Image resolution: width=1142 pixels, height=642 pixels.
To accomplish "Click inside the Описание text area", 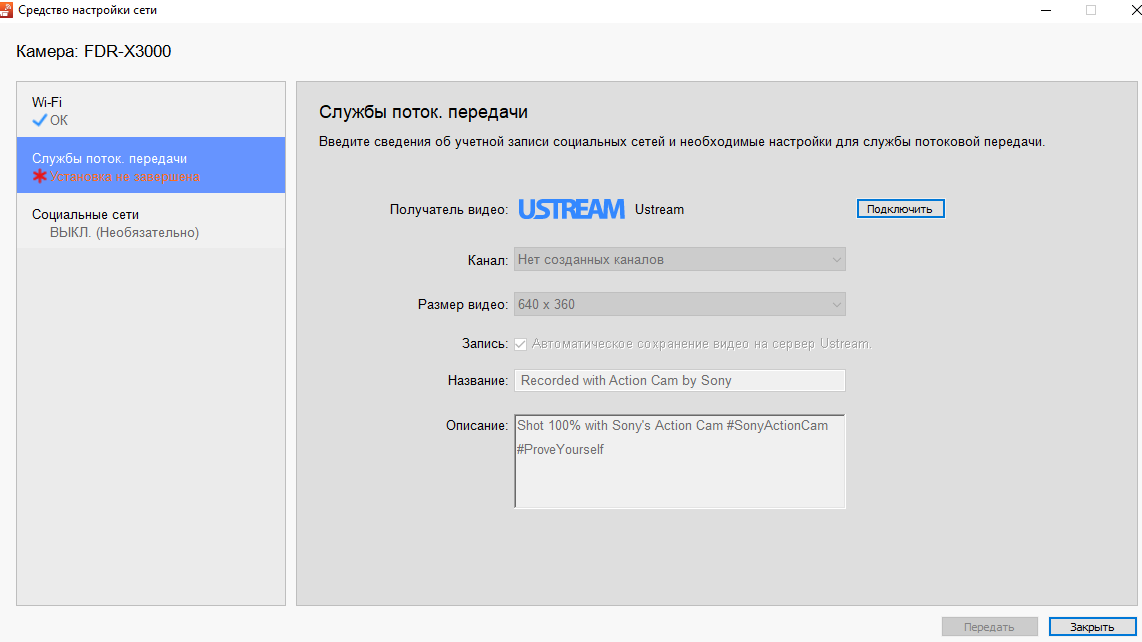I will click(x=680, y=470).
